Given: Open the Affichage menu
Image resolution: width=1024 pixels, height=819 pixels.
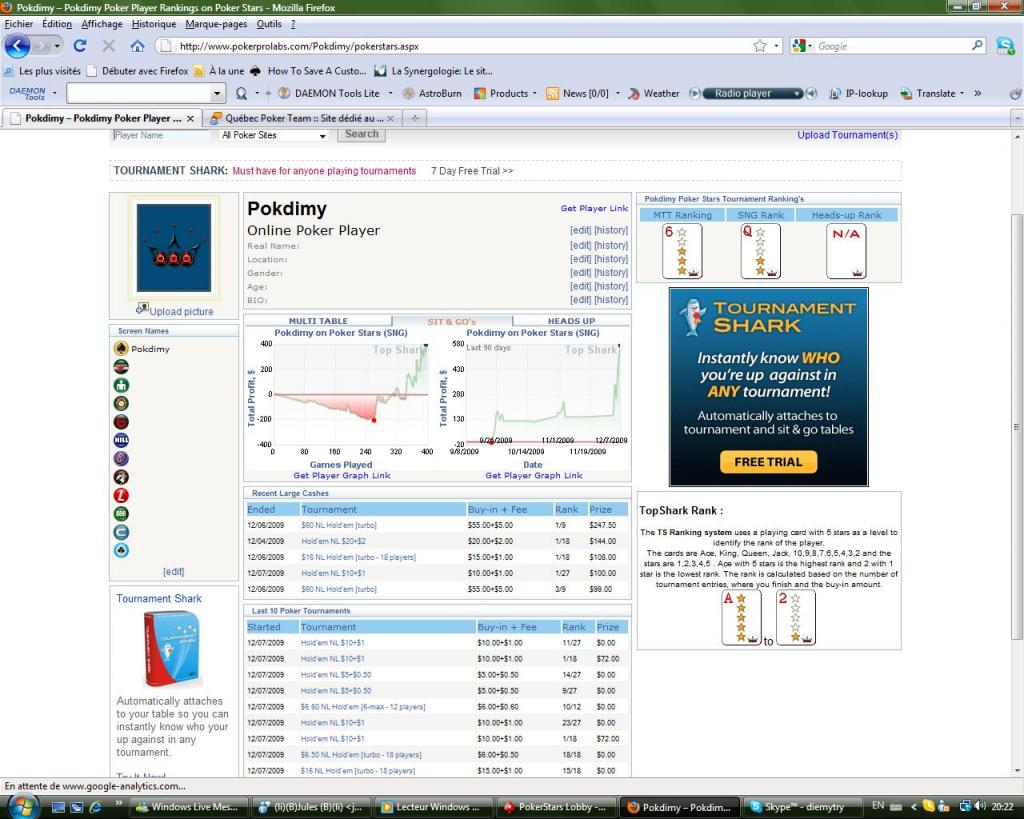Looking at the screenshot, I should (102, 24).
